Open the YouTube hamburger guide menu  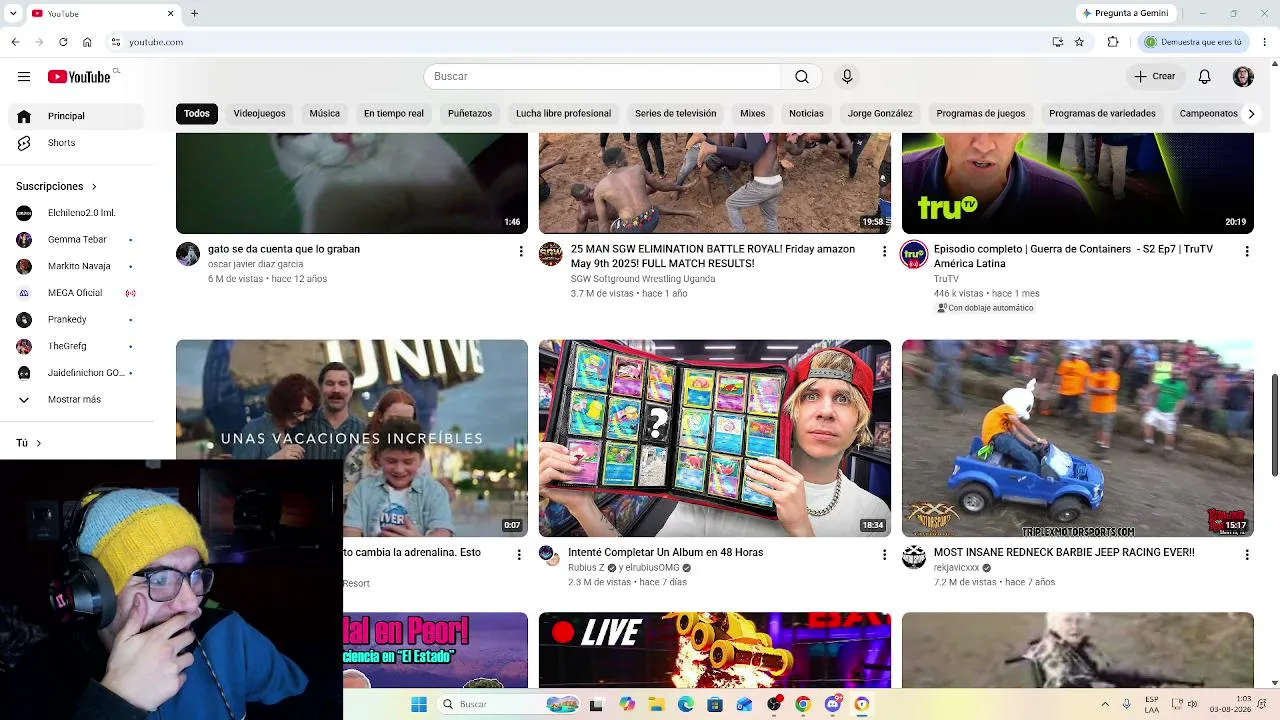click(x=24, y=77)
